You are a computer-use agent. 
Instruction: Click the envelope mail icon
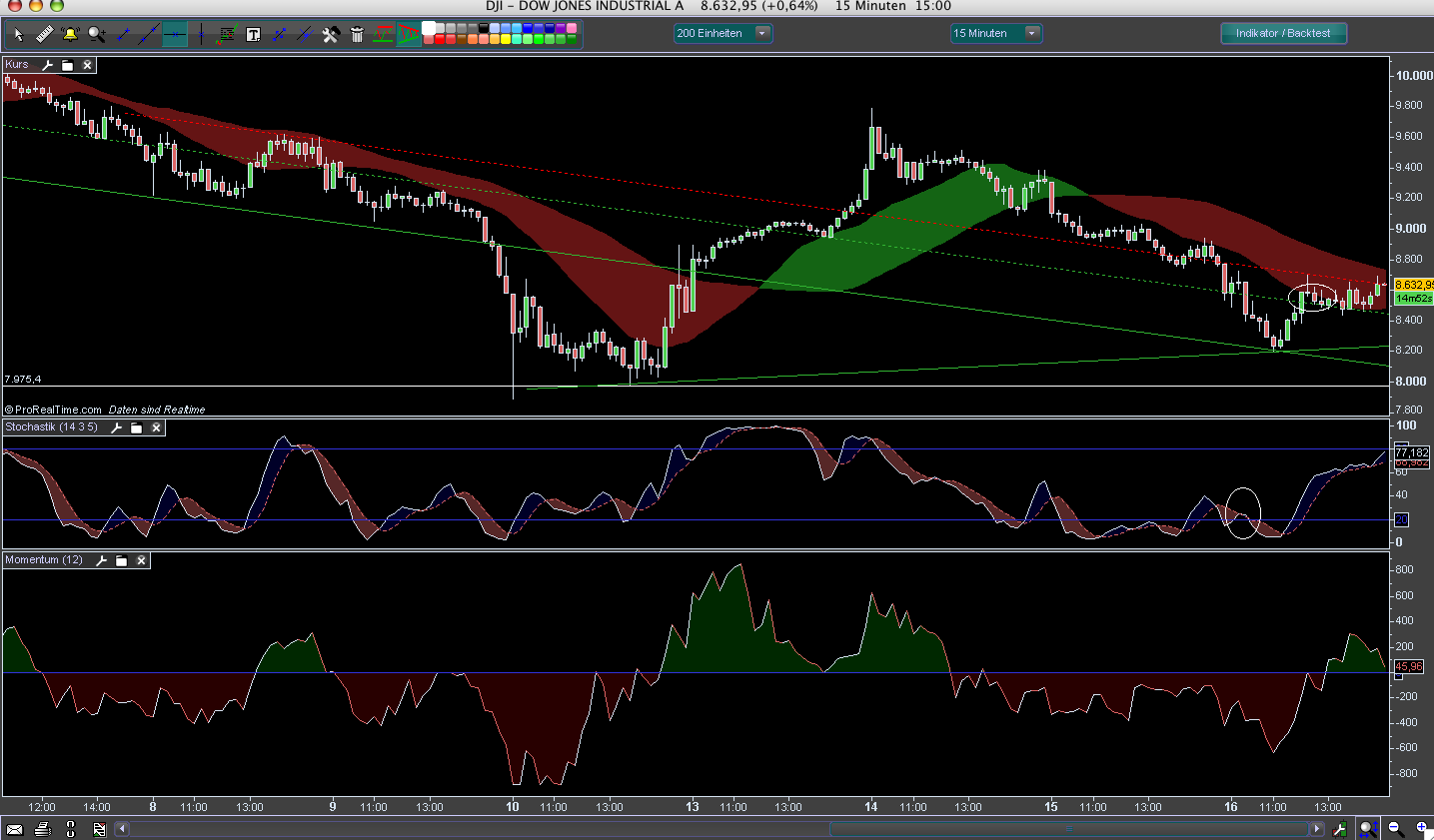click(15, 829)
